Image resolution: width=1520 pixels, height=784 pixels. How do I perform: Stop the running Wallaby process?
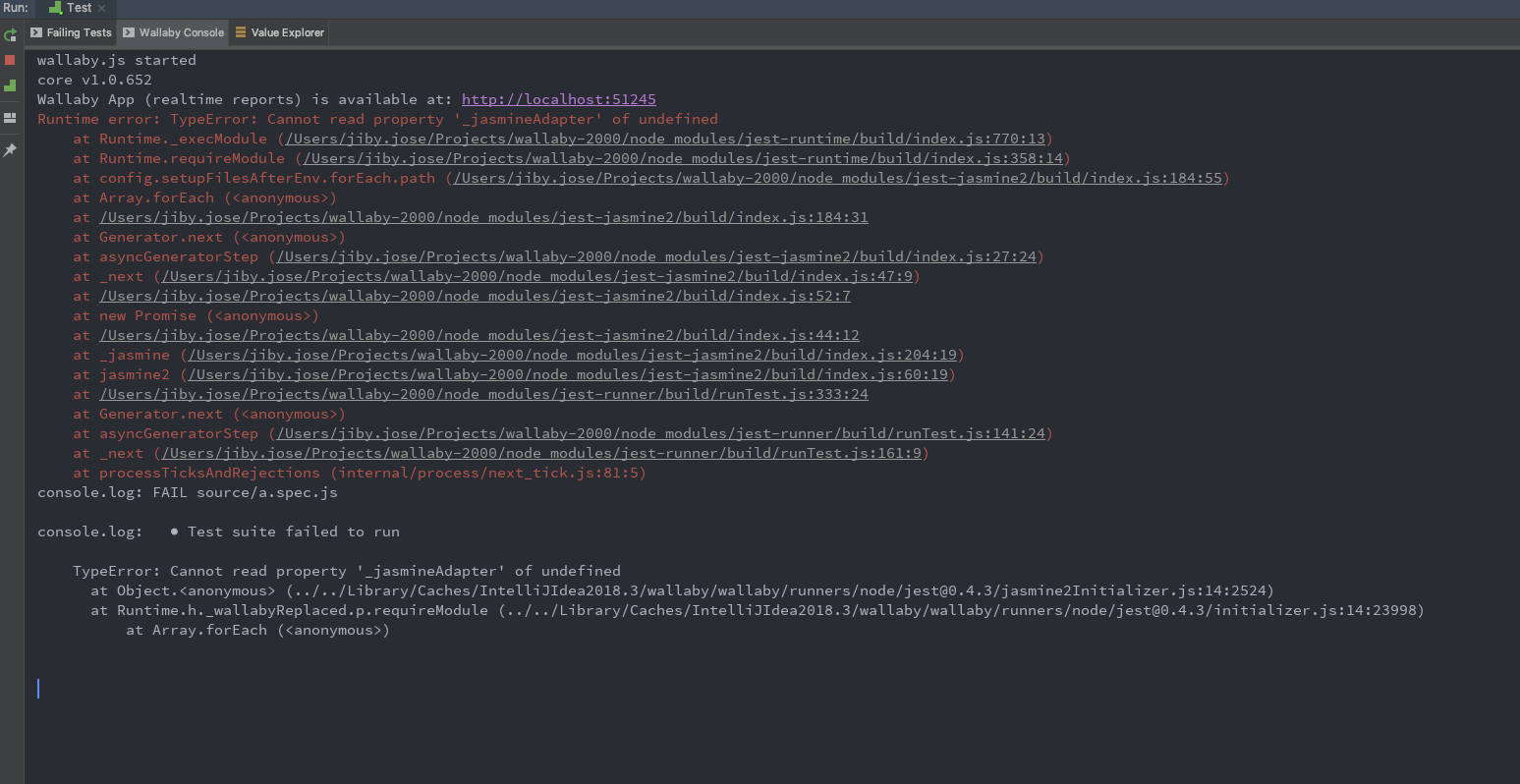(10, 61)
